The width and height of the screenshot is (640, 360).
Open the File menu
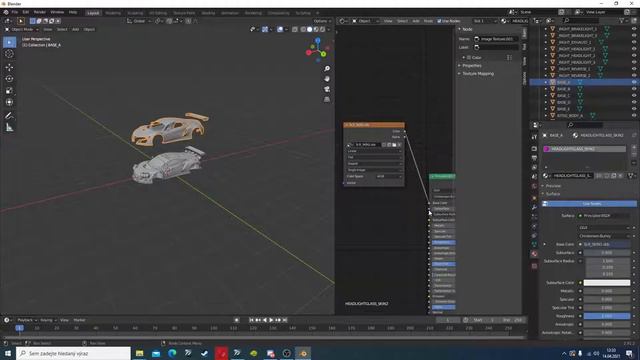15,12
